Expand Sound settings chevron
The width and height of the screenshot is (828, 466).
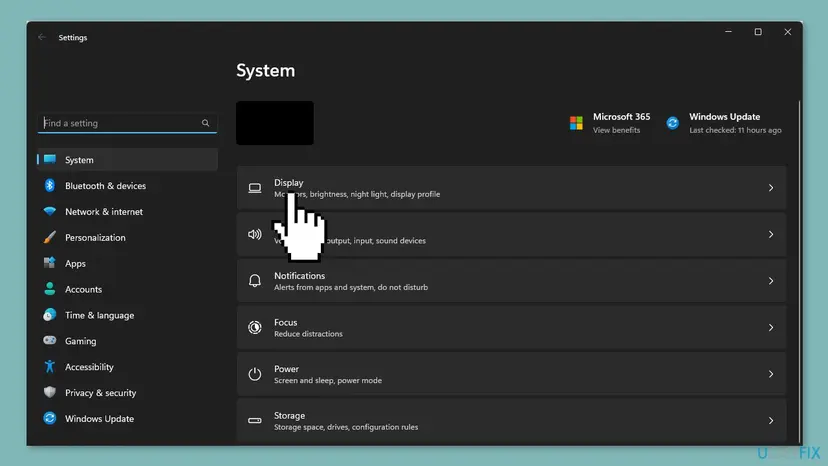coord(771,234)
